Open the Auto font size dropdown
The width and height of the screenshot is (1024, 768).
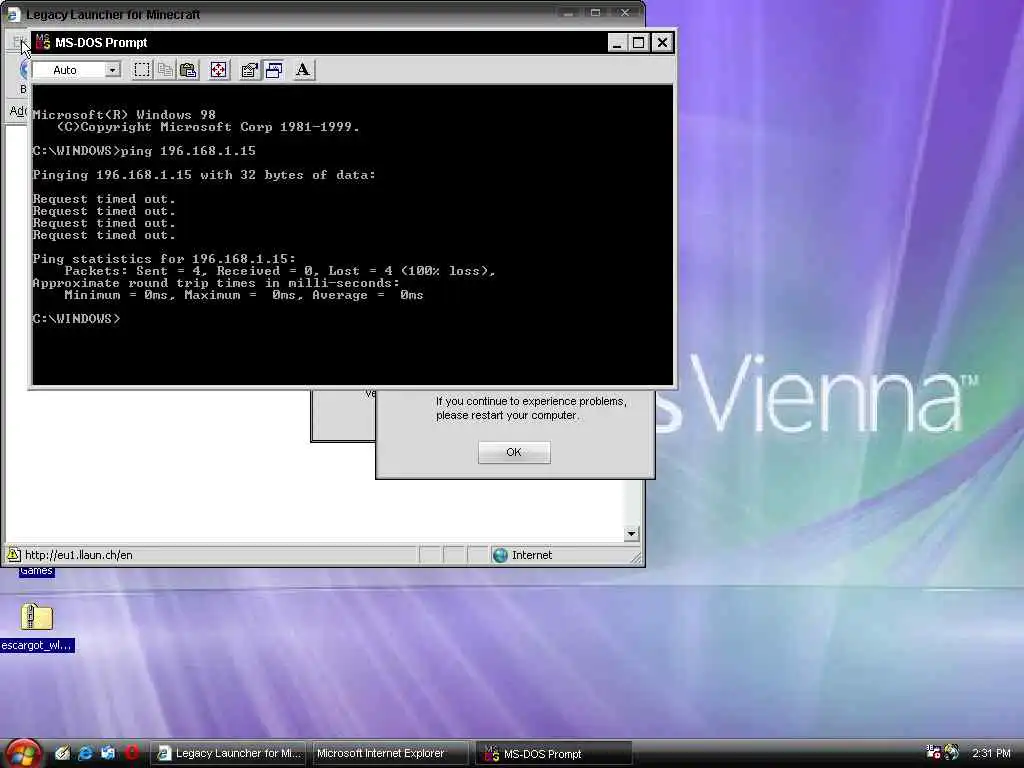(x=112, y=70)
